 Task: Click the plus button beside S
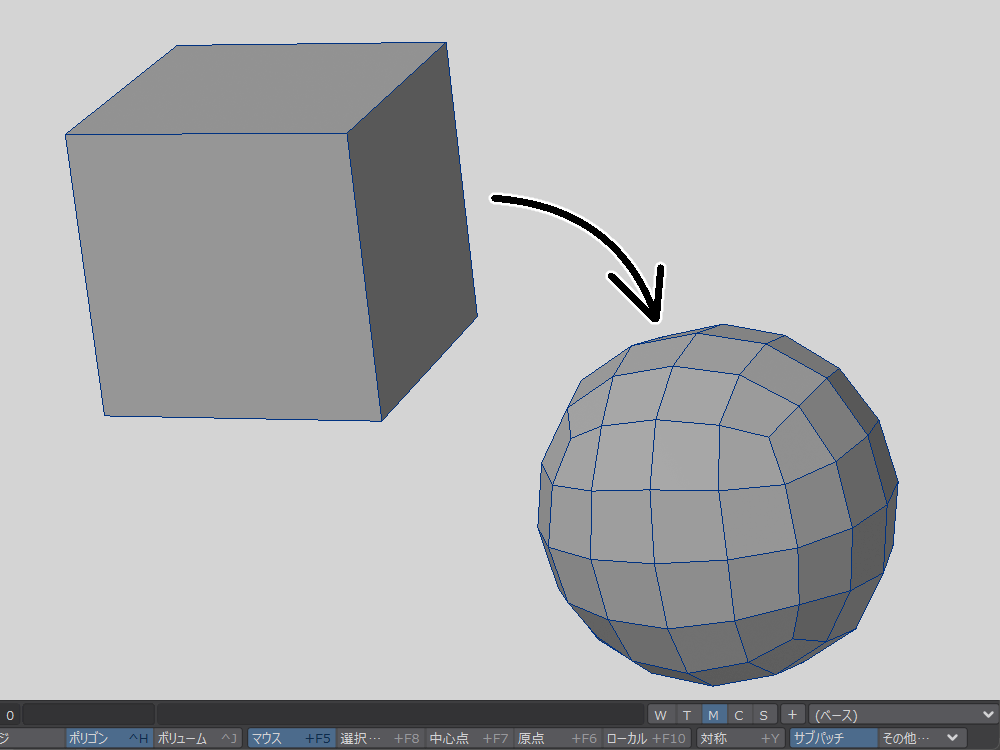coord(791,715)
